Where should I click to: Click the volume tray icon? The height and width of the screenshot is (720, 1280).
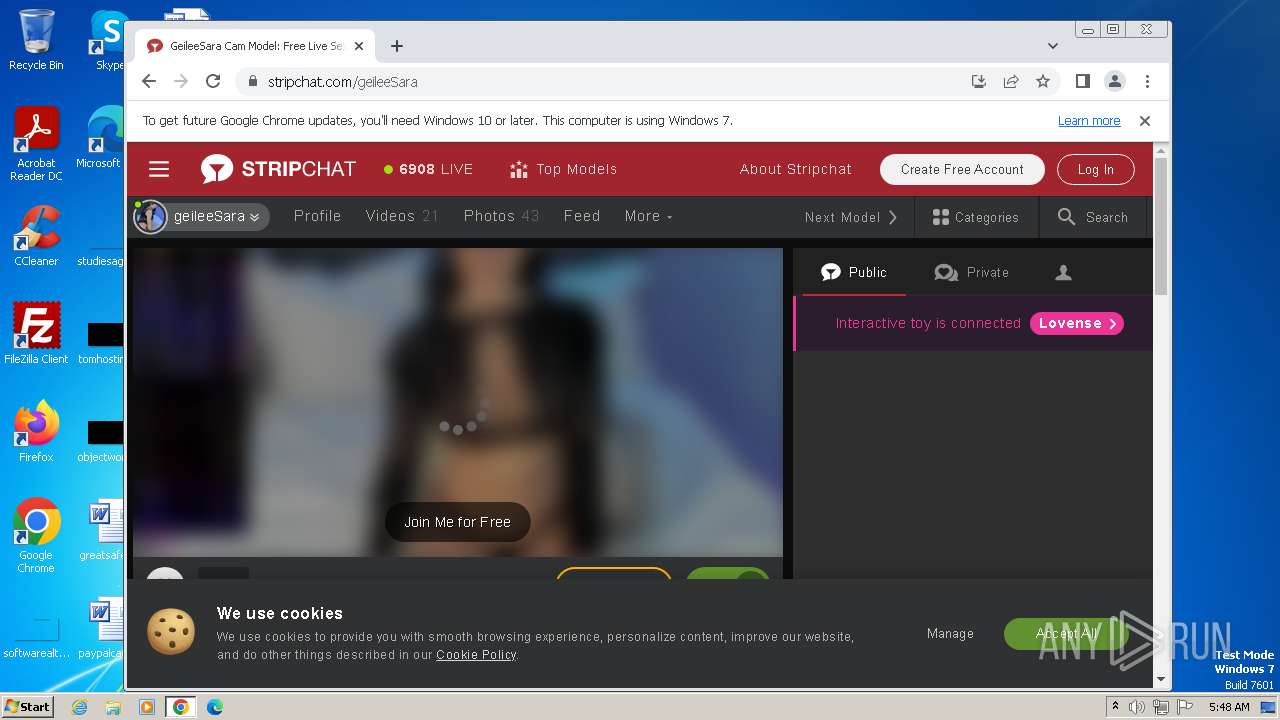click(1137, 707)
